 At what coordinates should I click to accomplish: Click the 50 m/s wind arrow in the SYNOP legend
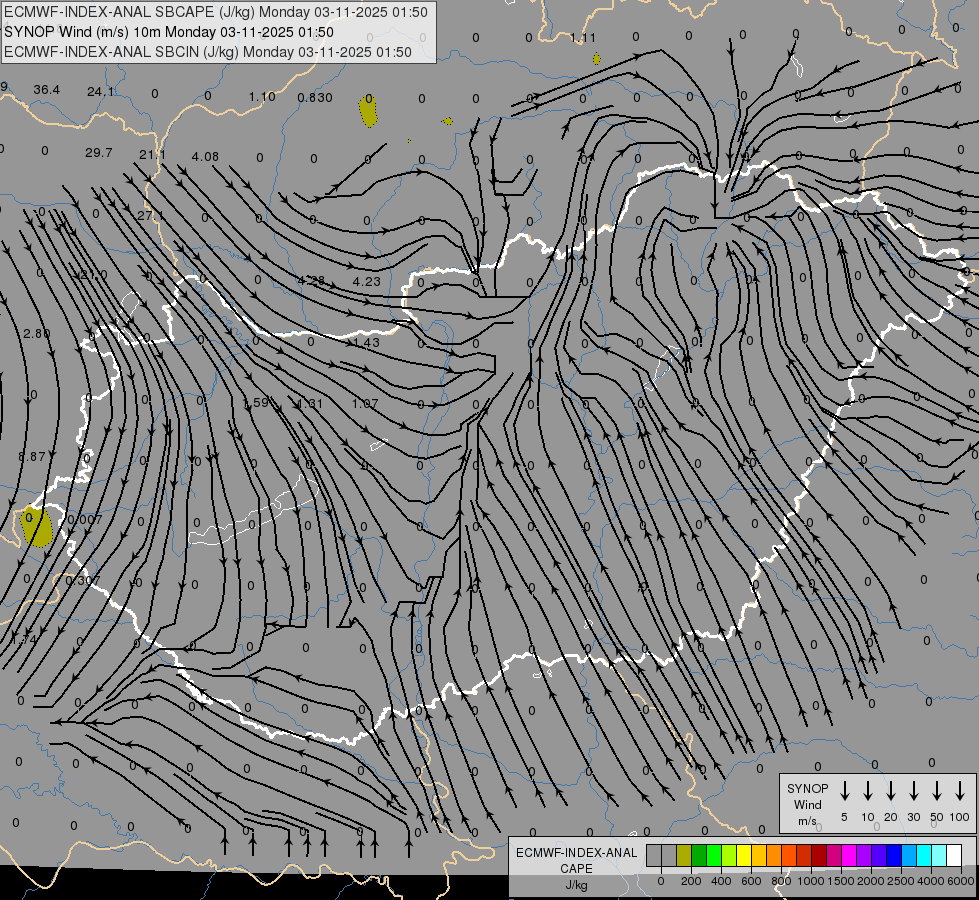tap(937, 791)
